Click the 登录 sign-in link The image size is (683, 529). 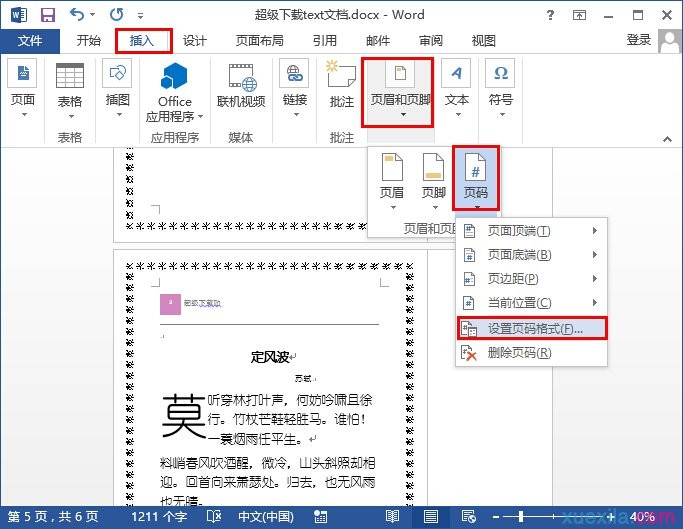(639, 40)
